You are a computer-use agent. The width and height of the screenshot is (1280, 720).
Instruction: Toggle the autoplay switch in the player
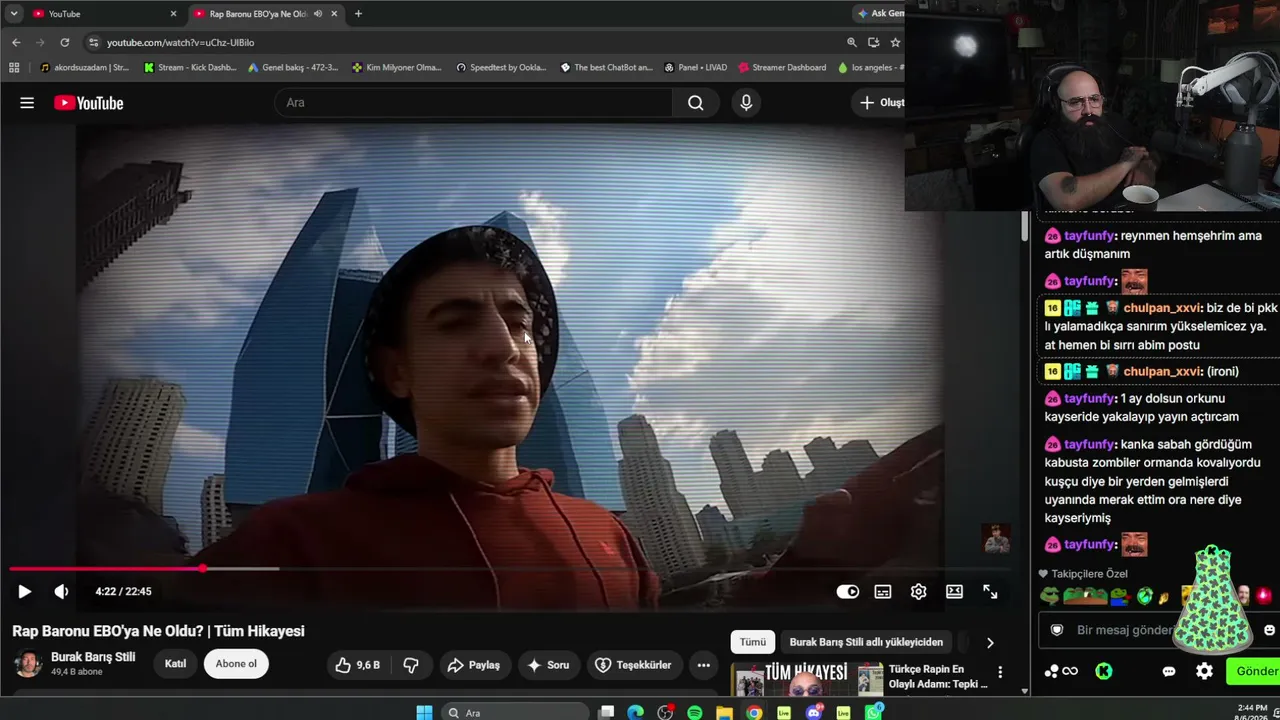pos(848,592)
